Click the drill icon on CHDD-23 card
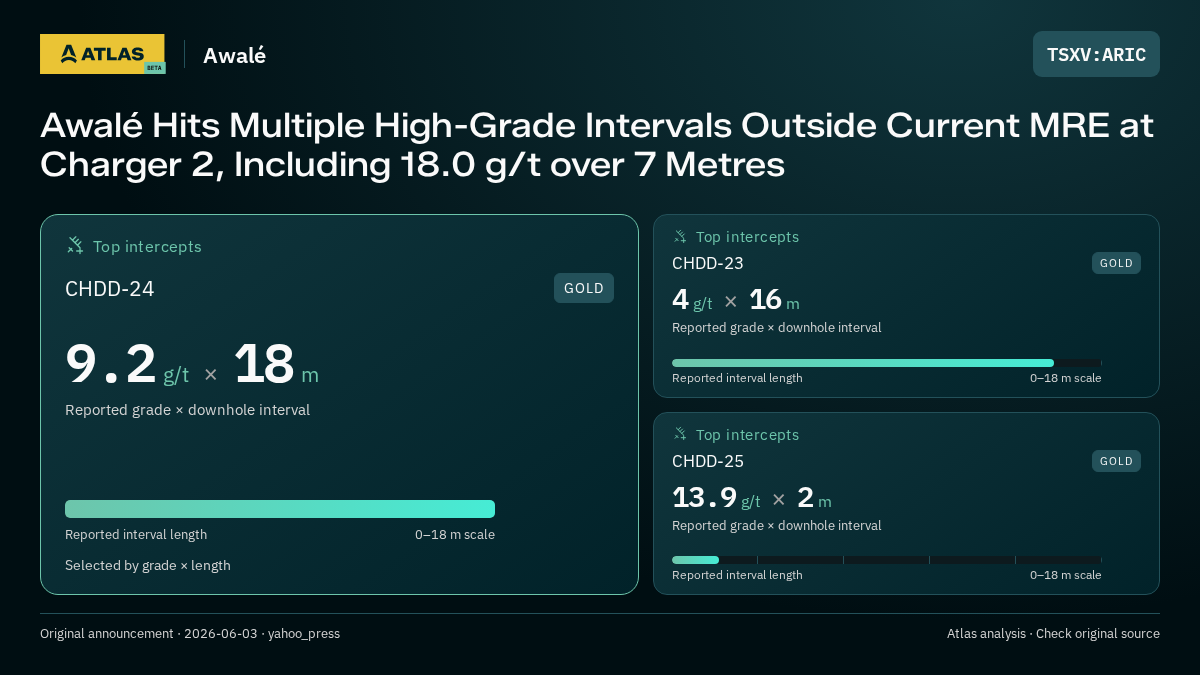Image resolution: width=1200 pixels, height=675 pixels. [680, 236]
